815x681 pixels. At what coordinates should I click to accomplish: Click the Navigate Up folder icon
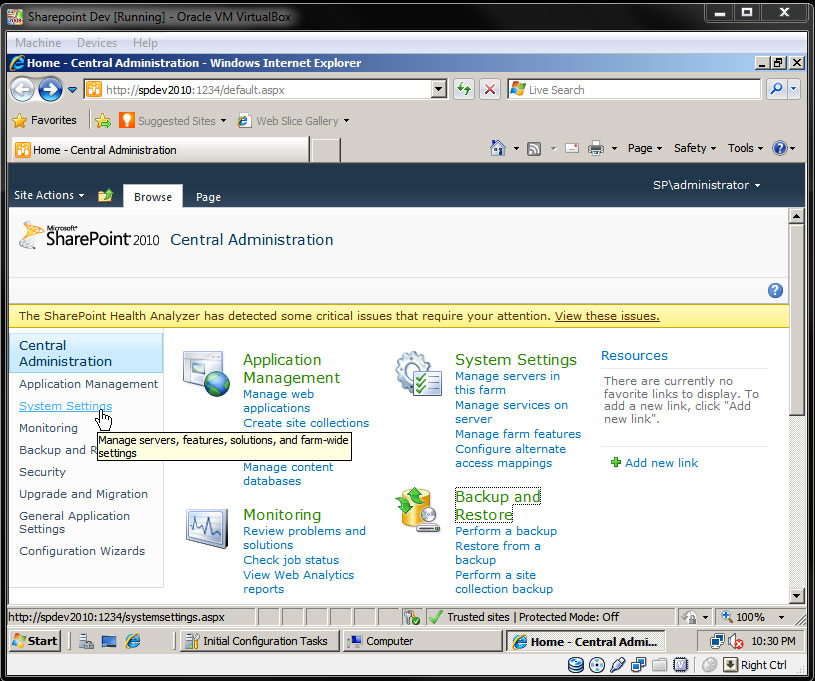[x=106, y=195]
